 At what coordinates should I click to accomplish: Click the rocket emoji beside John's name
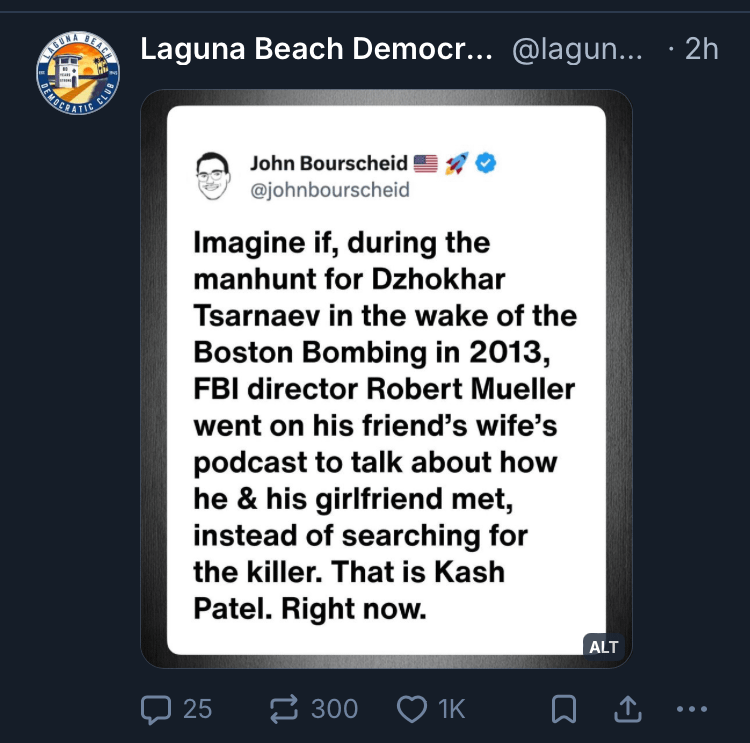[x=457, y=163]
